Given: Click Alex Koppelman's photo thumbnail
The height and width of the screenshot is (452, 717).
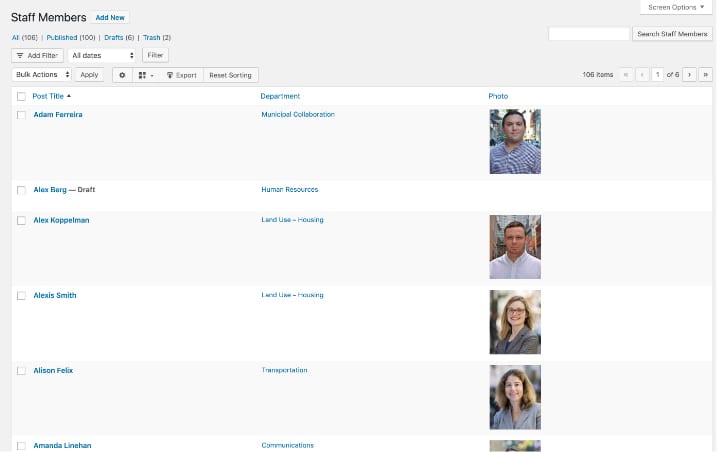Looking at the screenshot, I should click(515, 247).
